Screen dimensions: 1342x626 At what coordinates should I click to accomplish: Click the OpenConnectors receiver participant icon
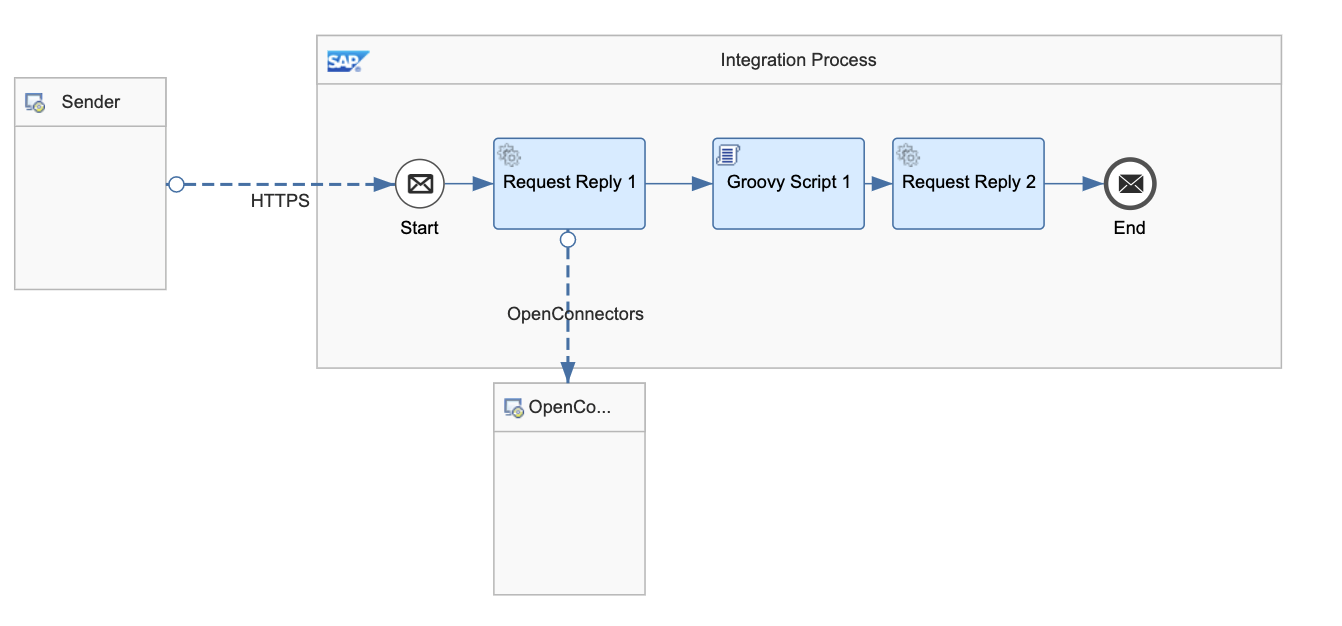pyautogui.click(x=514, y=408)
